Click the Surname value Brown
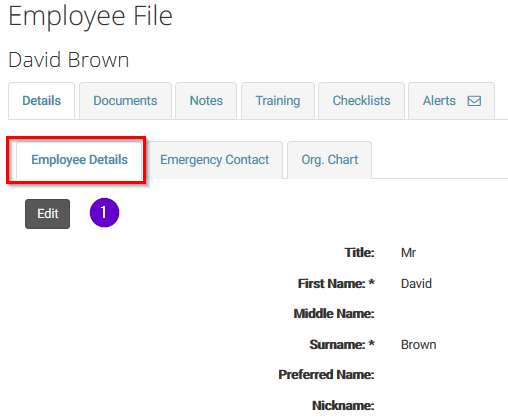 [x=419, y=345]
